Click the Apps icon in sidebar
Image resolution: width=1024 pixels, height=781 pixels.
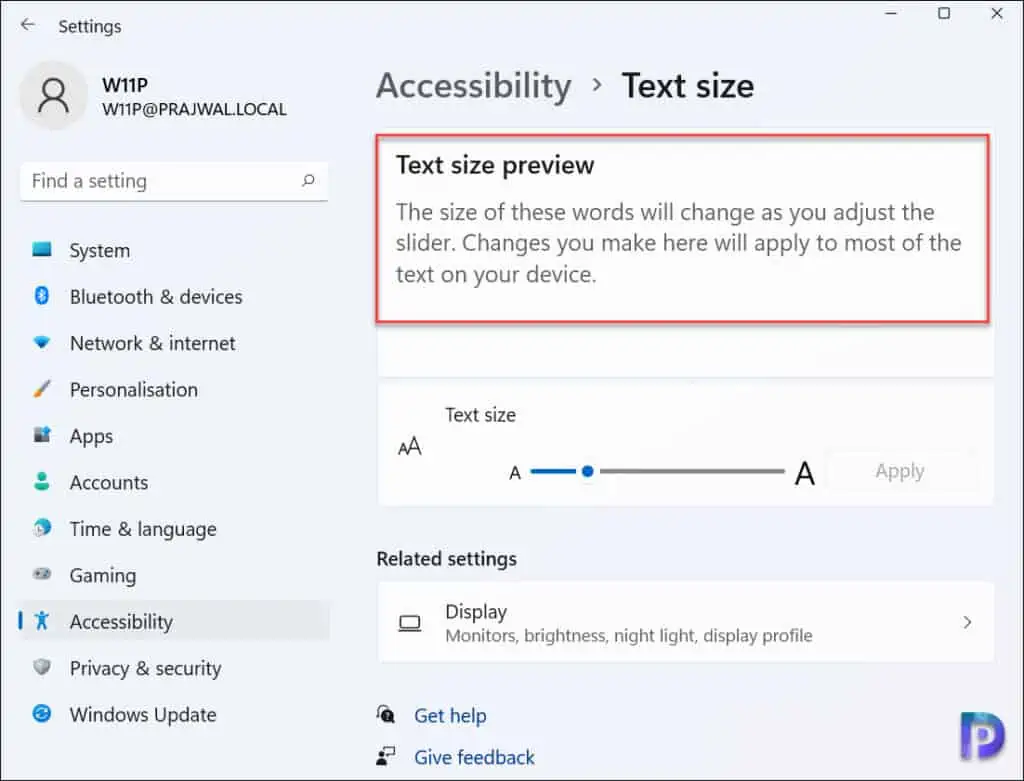click(42, 435)
